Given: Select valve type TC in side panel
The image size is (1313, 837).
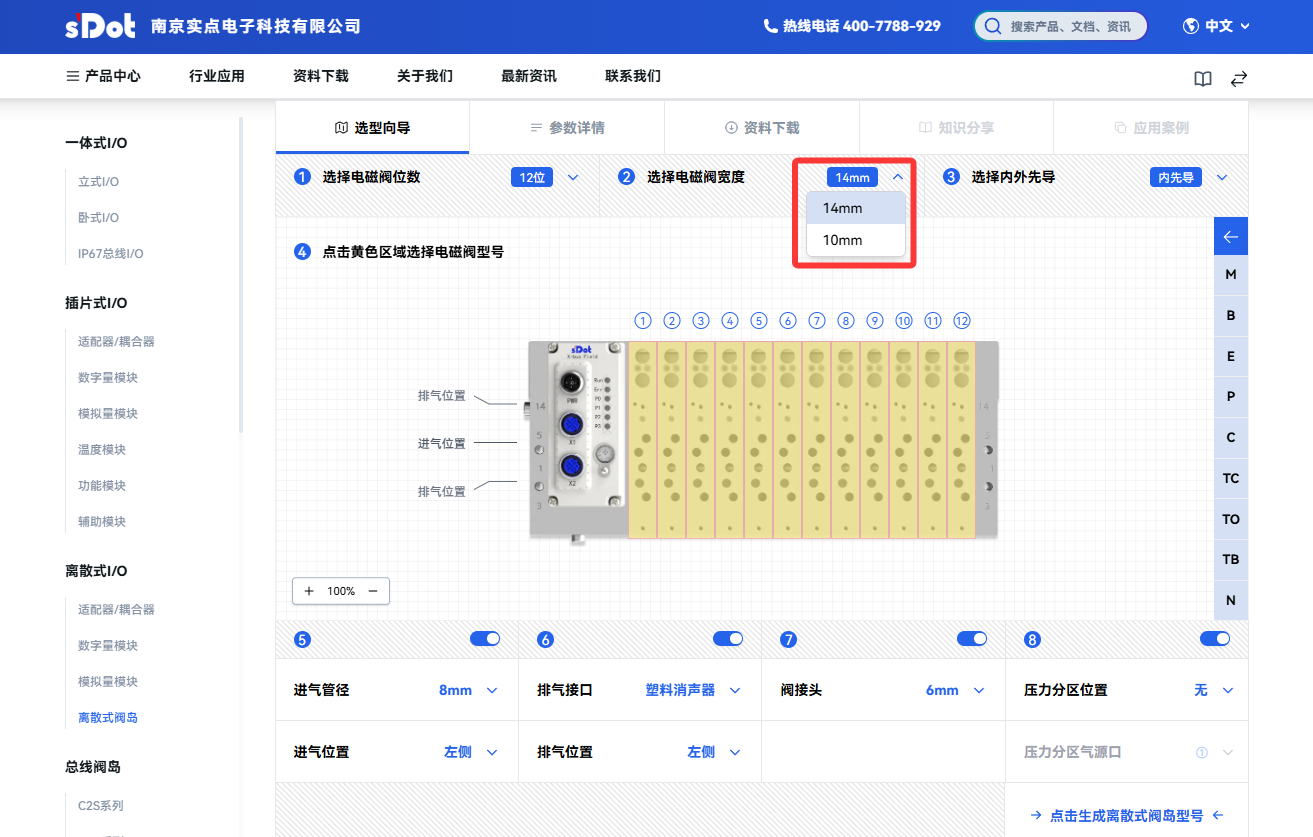Looking at the screenshot, I should point(1230,478).
